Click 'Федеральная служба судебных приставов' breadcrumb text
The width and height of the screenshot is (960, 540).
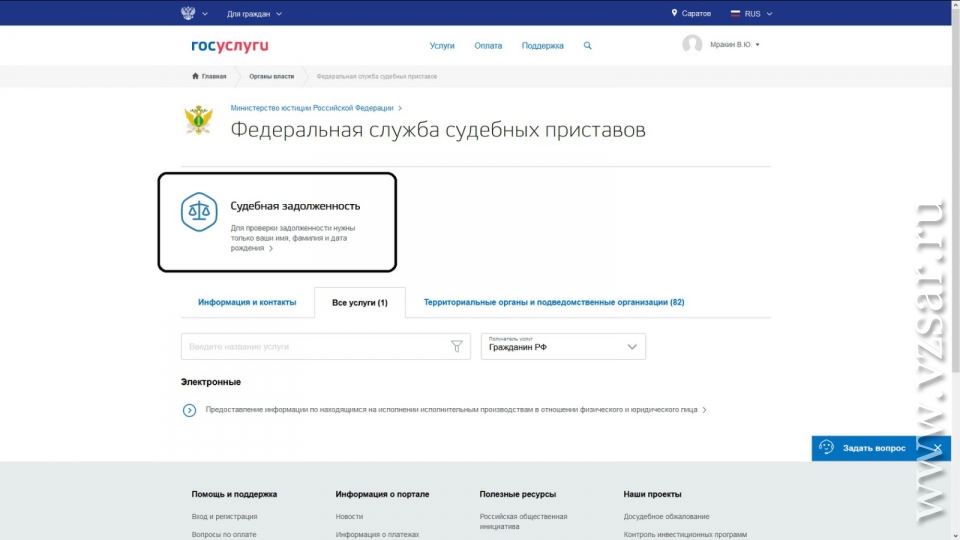click(377, 77)
